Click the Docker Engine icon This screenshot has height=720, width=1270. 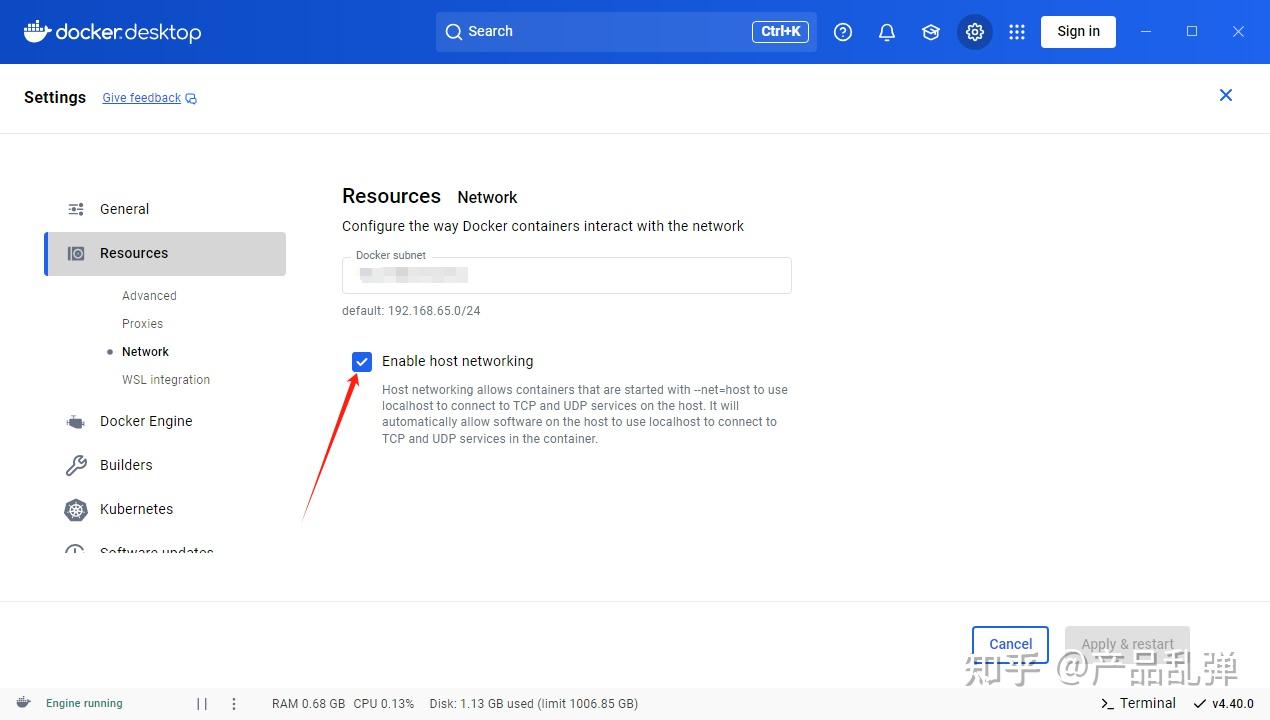(x=76, y=422)
